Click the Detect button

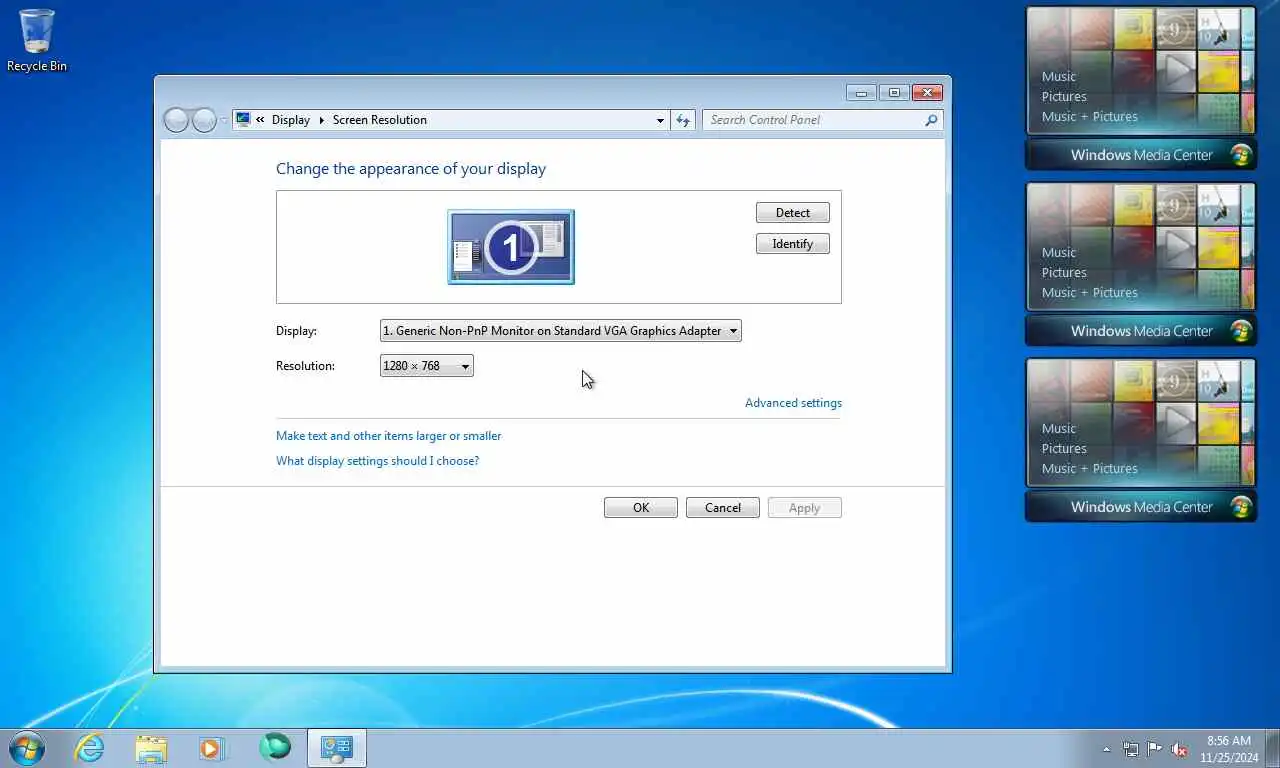(x=793, y=213)
